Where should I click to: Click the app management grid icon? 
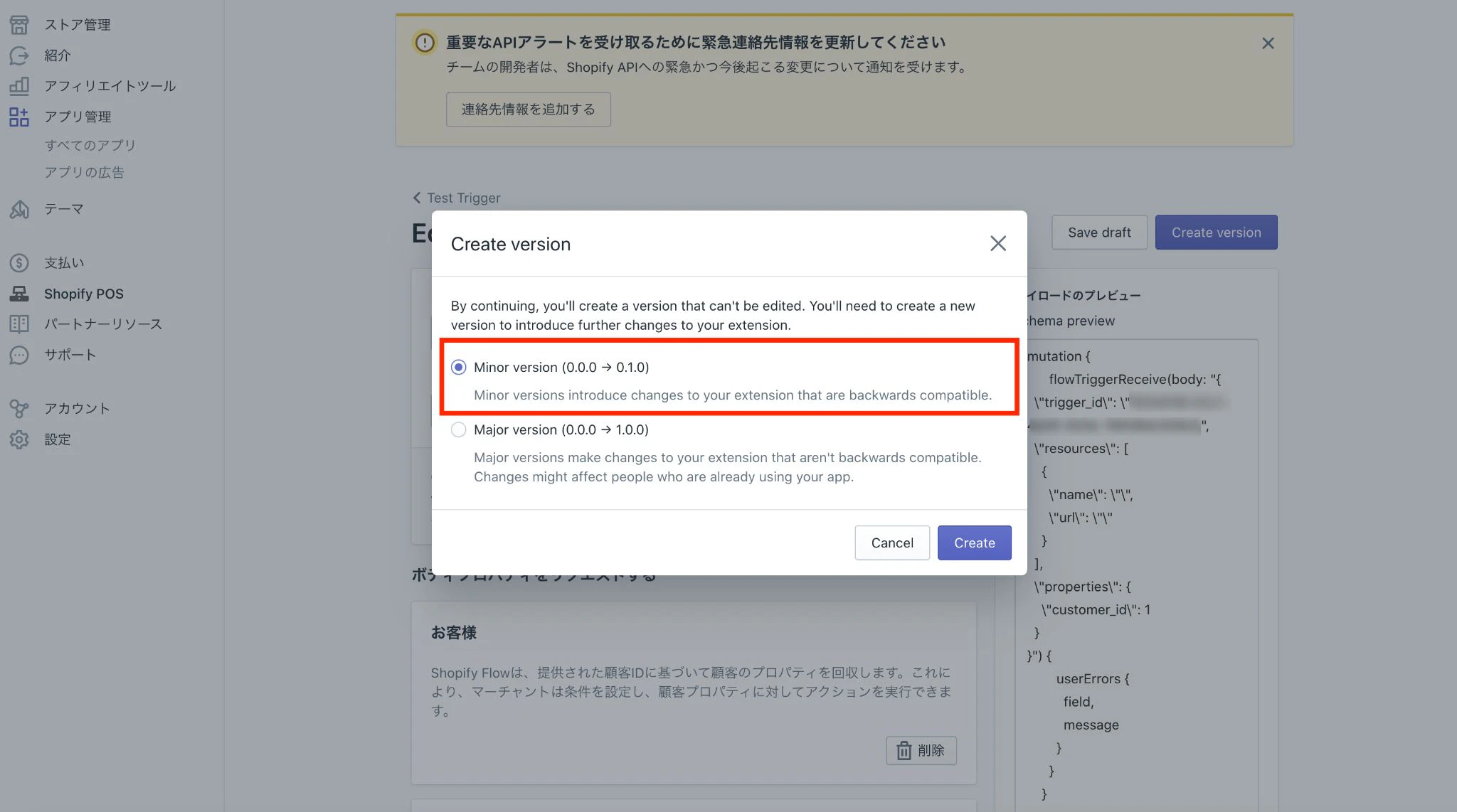(19, 117)
